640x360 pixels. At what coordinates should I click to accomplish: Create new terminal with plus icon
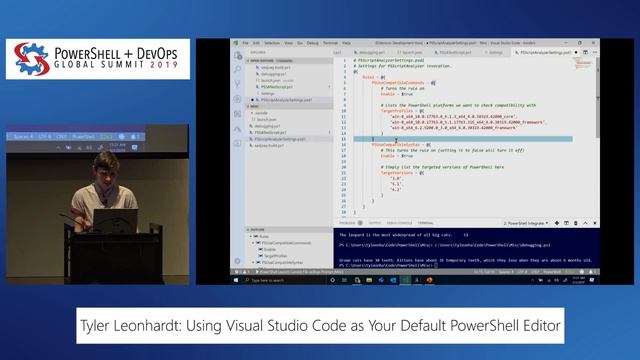(x=557, y=223)
